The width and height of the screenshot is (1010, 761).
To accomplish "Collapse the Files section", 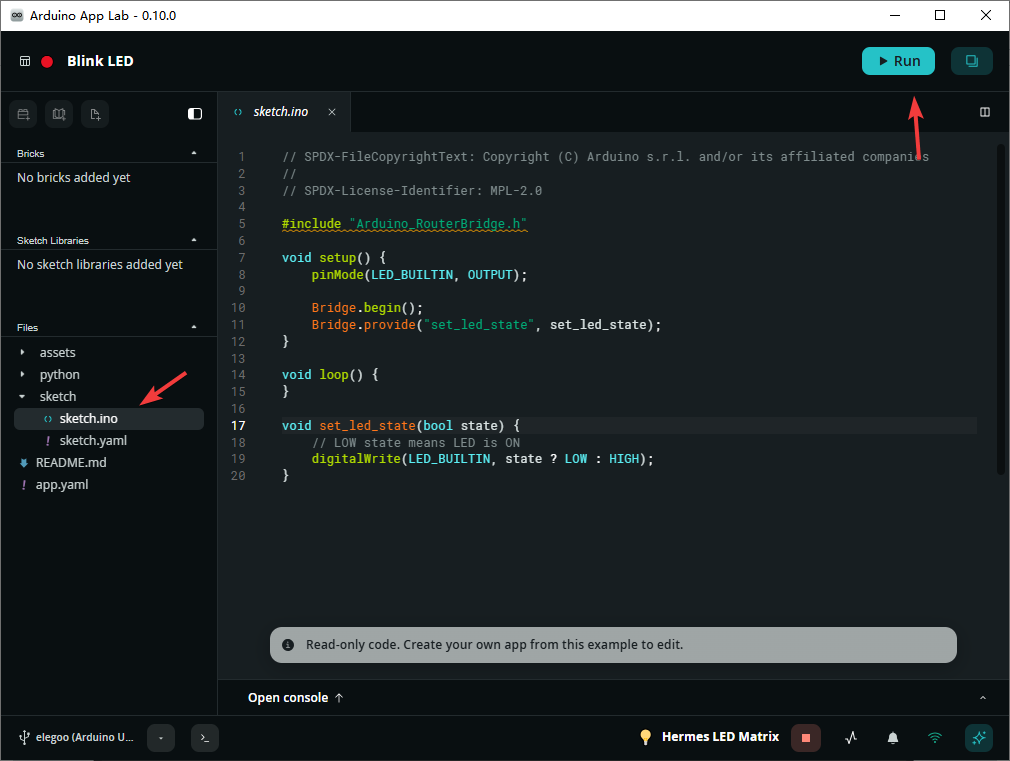I will 194,327.
